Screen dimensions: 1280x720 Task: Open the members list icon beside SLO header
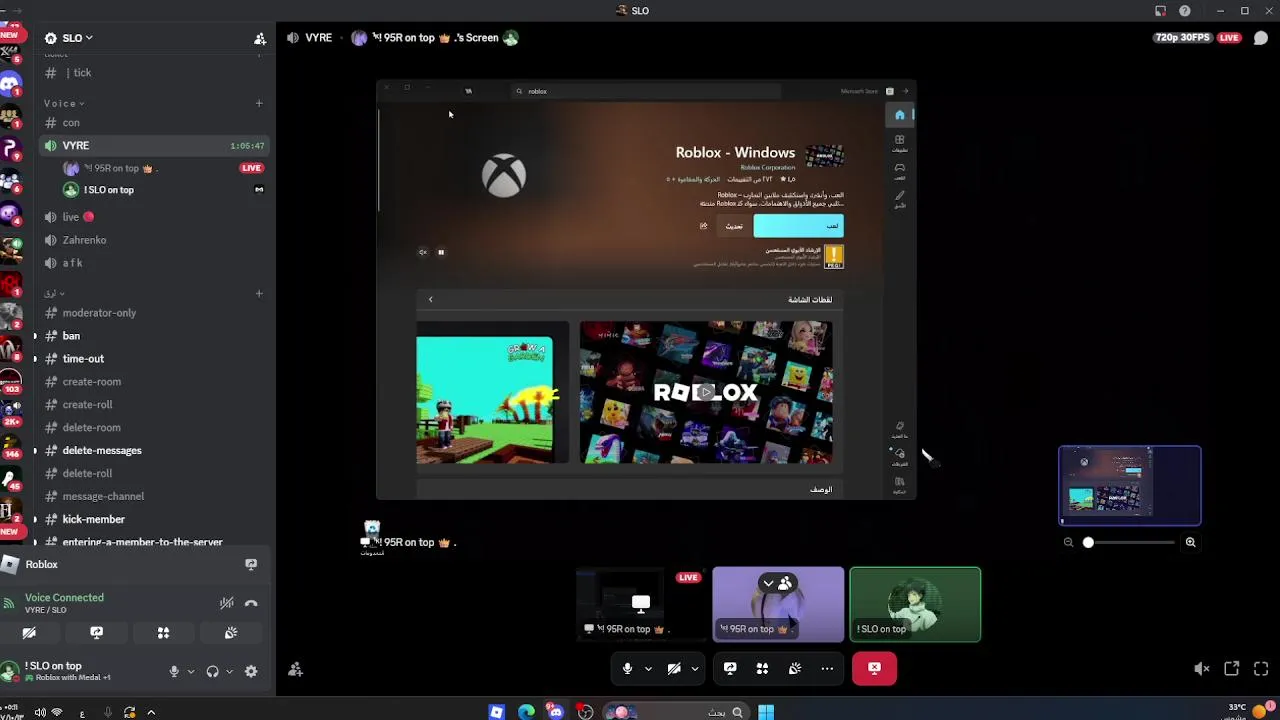pos(260,38)
